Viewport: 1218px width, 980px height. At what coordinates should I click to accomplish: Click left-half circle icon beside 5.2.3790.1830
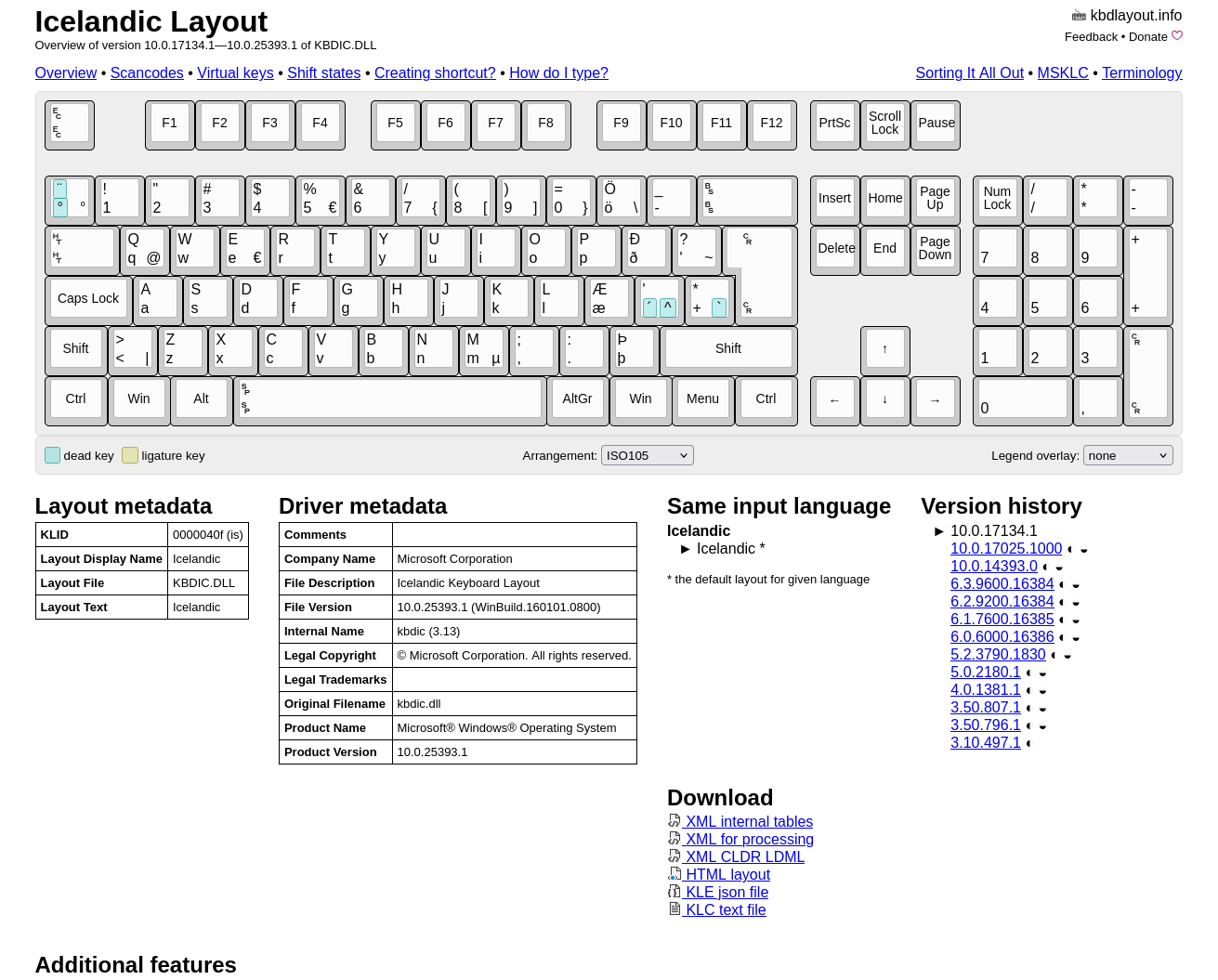click(1054, 656)
